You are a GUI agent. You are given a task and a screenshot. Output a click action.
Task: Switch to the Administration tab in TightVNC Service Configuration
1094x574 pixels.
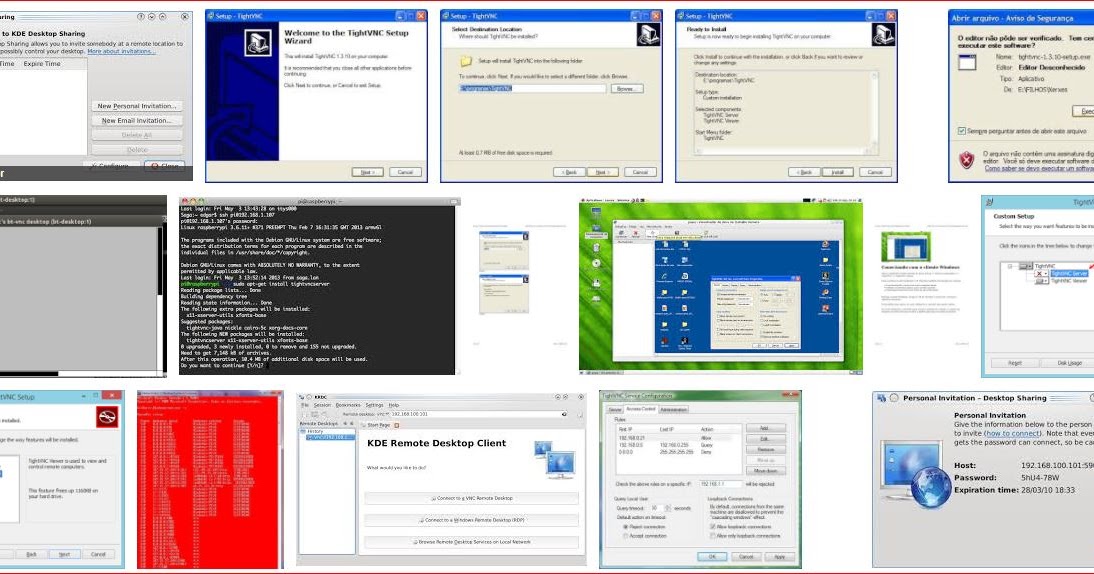click(674, 409)
